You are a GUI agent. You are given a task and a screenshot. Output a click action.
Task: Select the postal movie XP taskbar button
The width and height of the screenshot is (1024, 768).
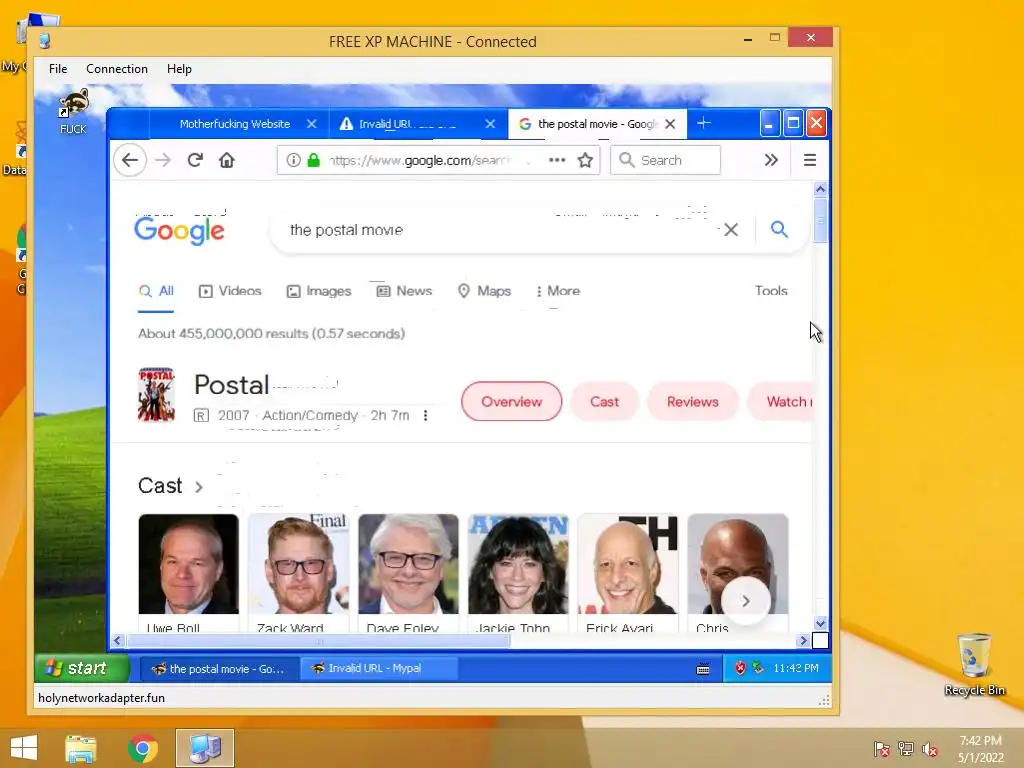coord(217,669)
